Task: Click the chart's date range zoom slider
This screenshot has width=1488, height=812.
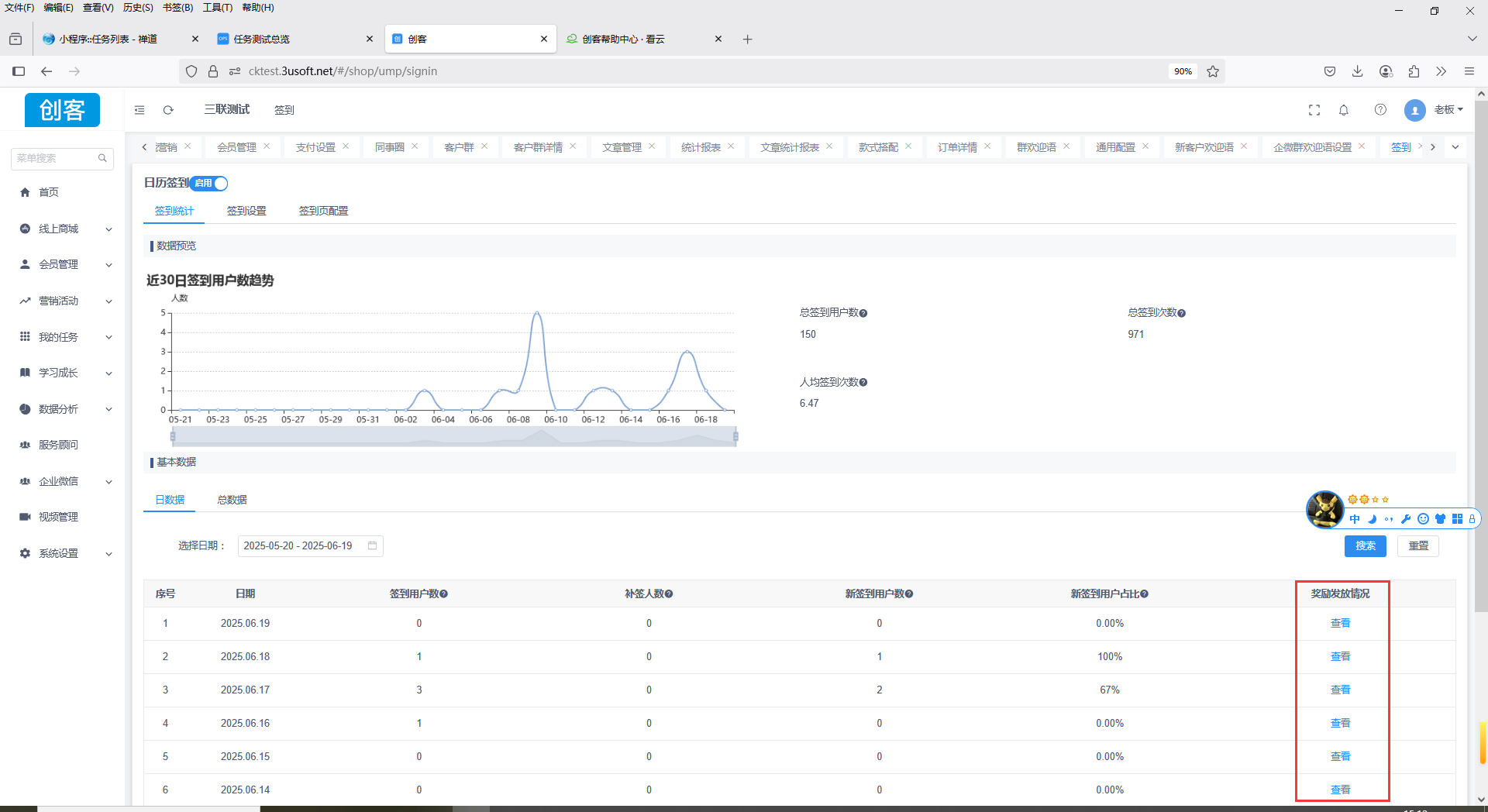Action: tap(453, 437)
